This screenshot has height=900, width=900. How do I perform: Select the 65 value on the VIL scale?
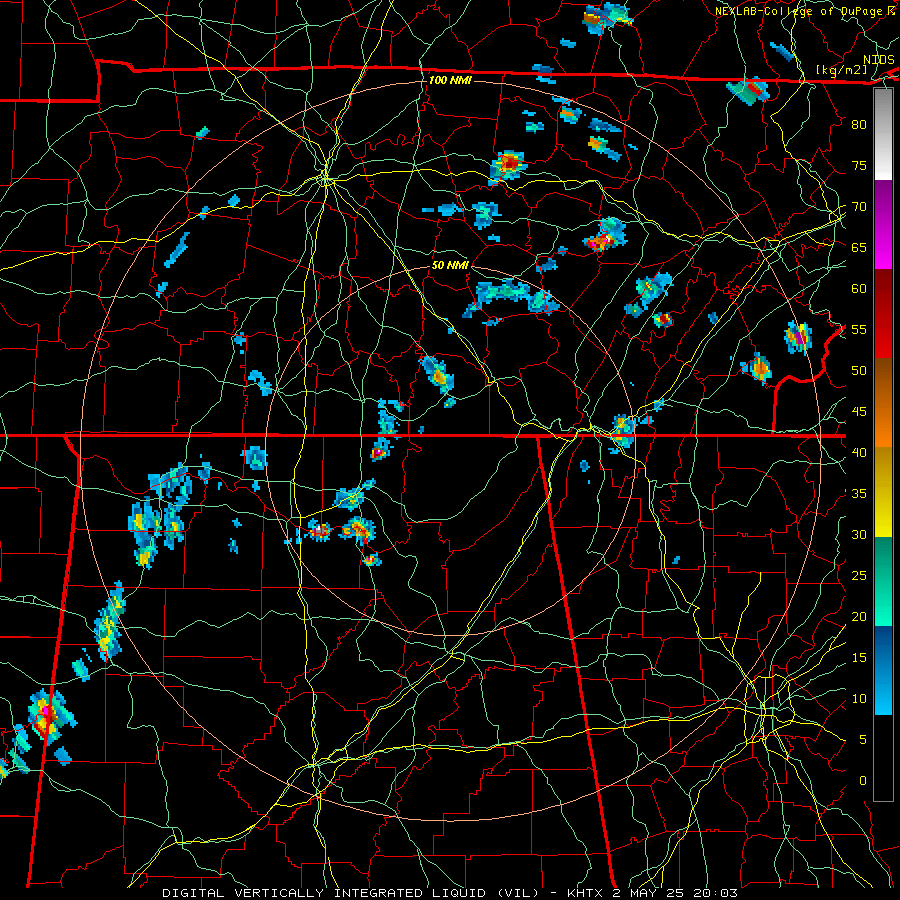coord(859,247)
